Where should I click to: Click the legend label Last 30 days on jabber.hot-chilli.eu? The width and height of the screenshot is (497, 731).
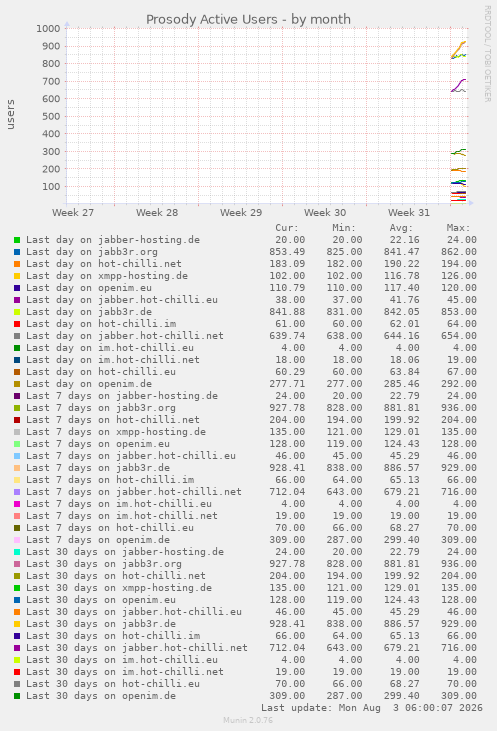tap(134, 612)
